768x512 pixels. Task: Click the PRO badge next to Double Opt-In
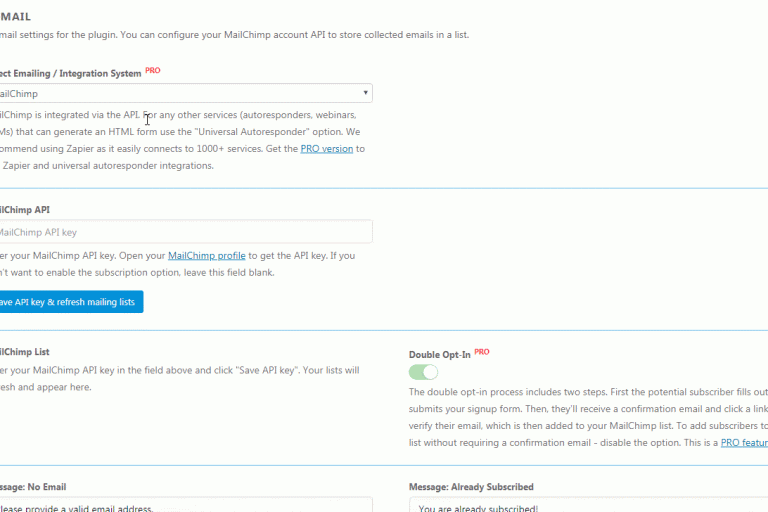(x=482, y=352)
